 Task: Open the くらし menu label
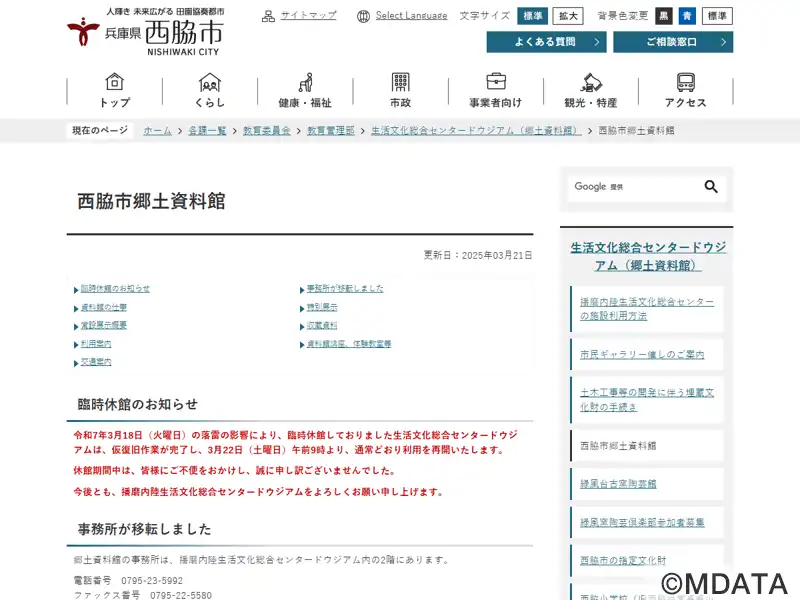click(210, 103)
